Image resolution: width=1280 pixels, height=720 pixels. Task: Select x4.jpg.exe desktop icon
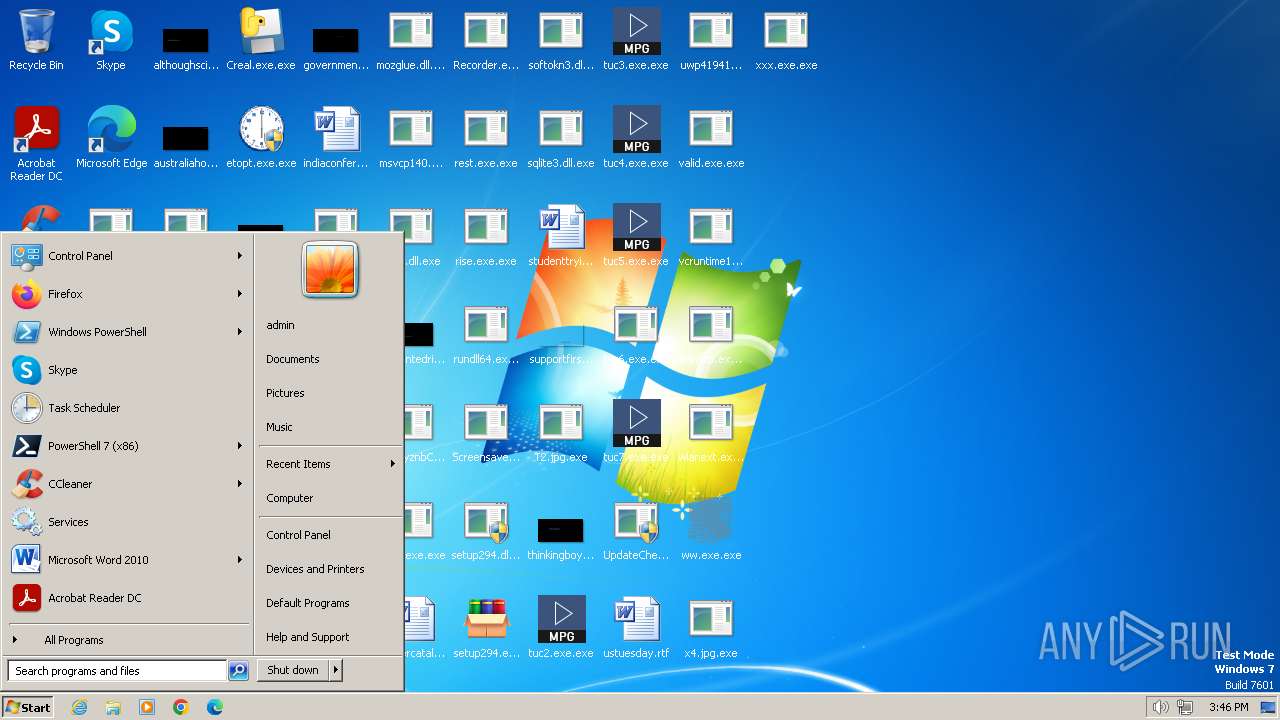pyautogui.click(x=711, y=628)
